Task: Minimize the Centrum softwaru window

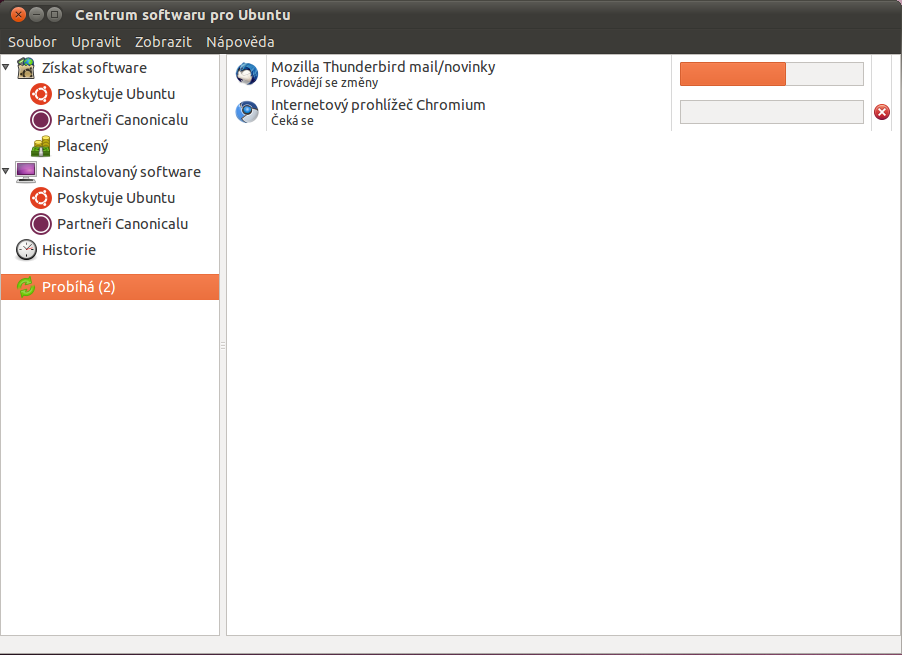Action: (x=36, y=14)
